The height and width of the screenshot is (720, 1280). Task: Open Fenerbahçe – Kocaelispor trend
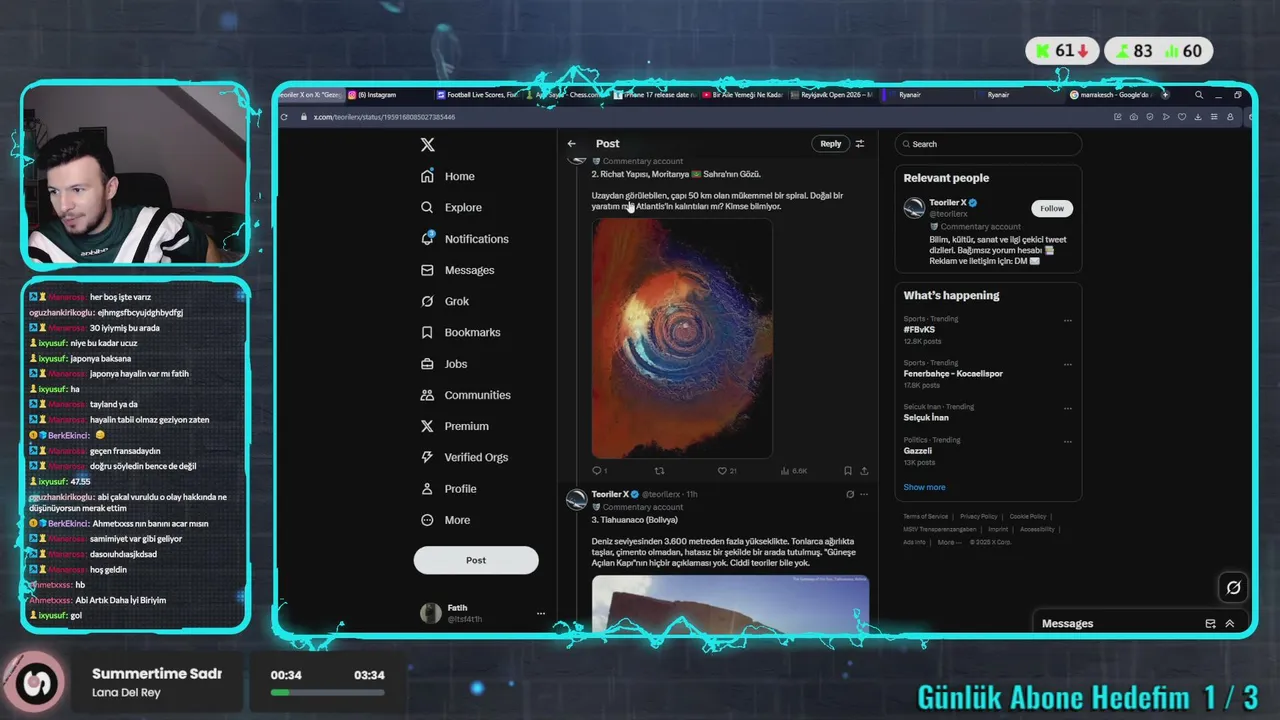953,374
